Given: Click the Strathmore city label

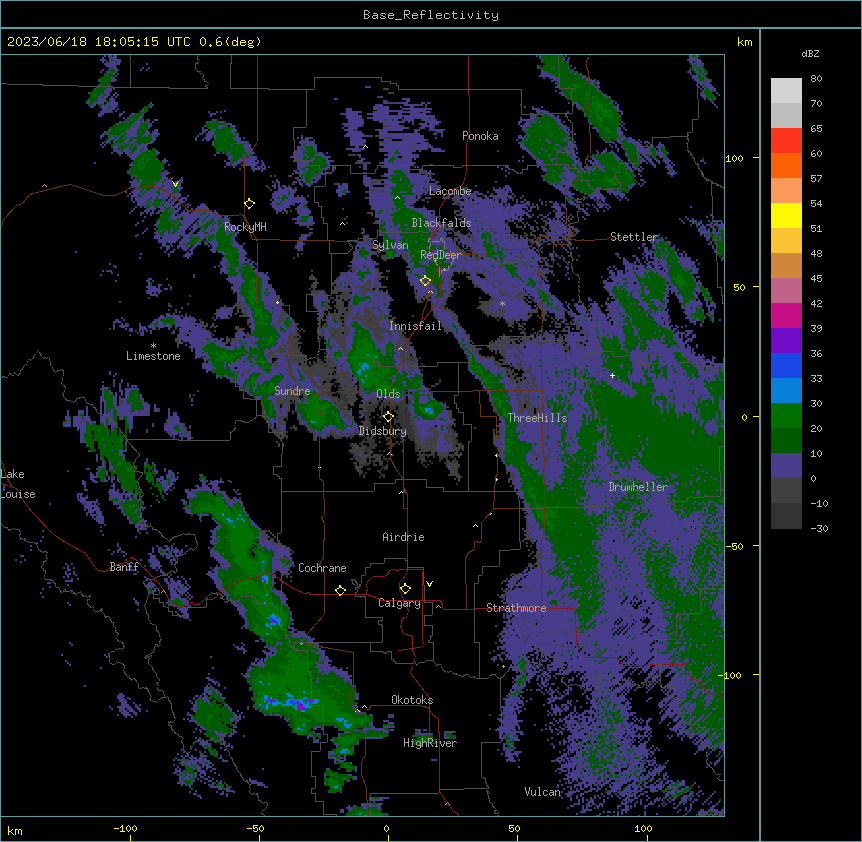Looking at the screenshot, I should [x=516, y=608].
